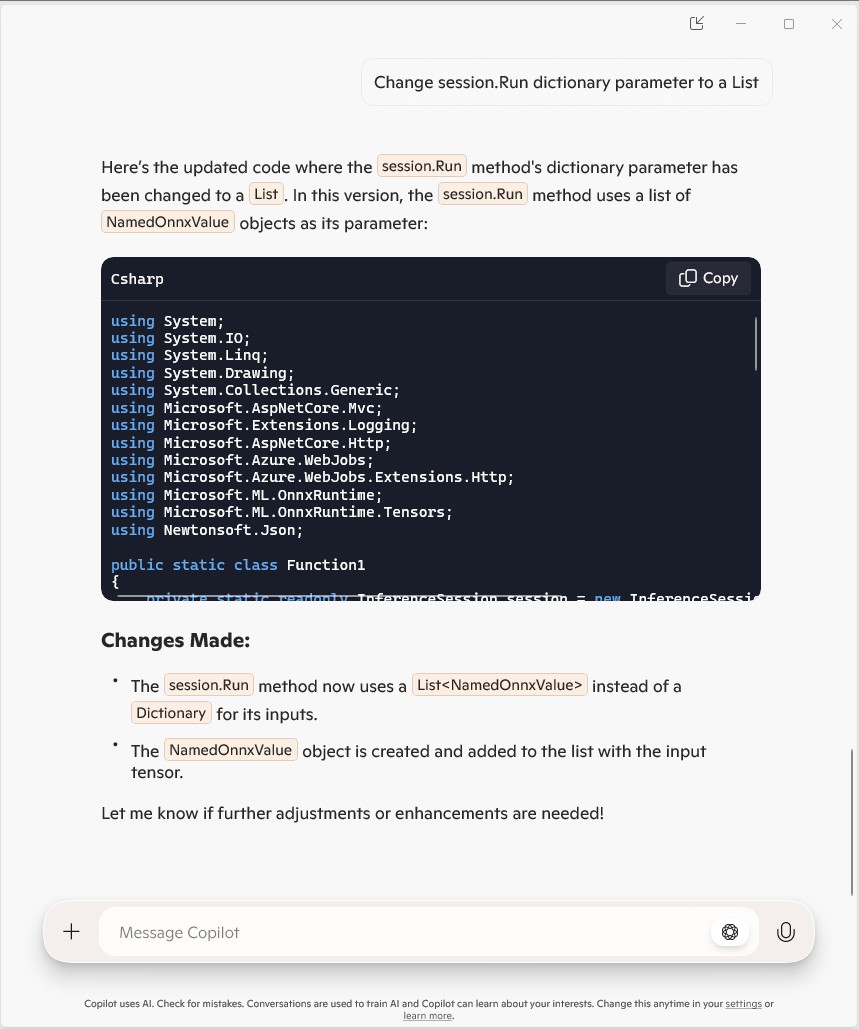Image resolution: width=859 pixels, height=1029 pixels.
Task: Click the compact view pop-out icon
Action: coord(697,23)
